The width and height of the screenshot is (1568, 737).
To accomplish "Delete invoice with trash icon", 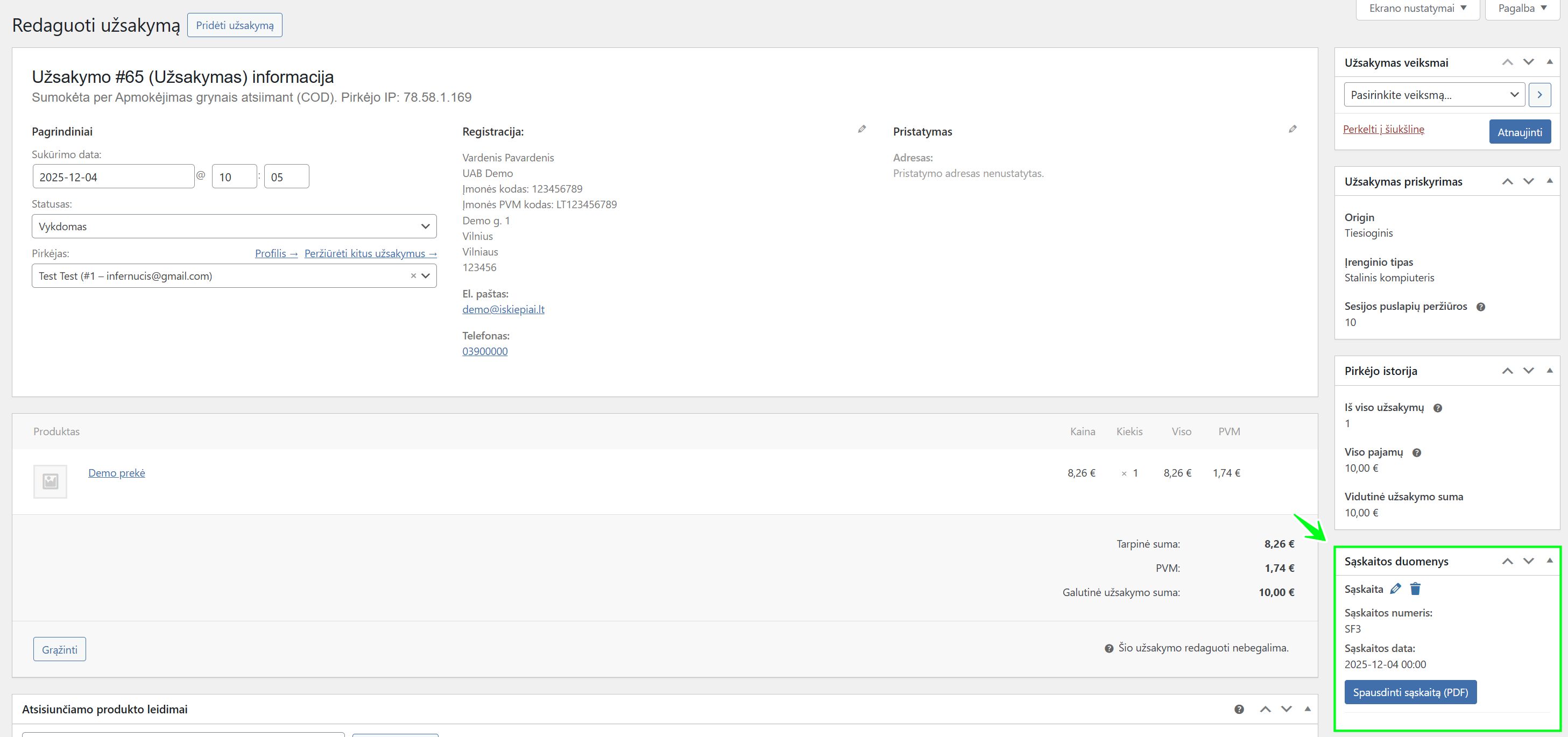I will pos(1415,589).
